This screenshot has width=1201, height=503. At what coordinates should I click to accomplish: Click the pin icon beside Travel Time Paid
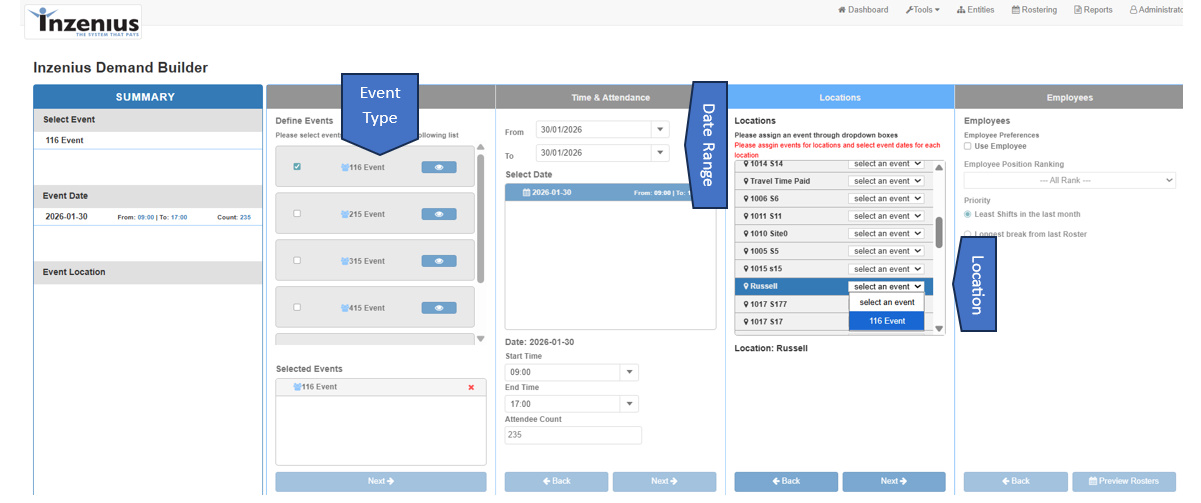tap(746, 181)
